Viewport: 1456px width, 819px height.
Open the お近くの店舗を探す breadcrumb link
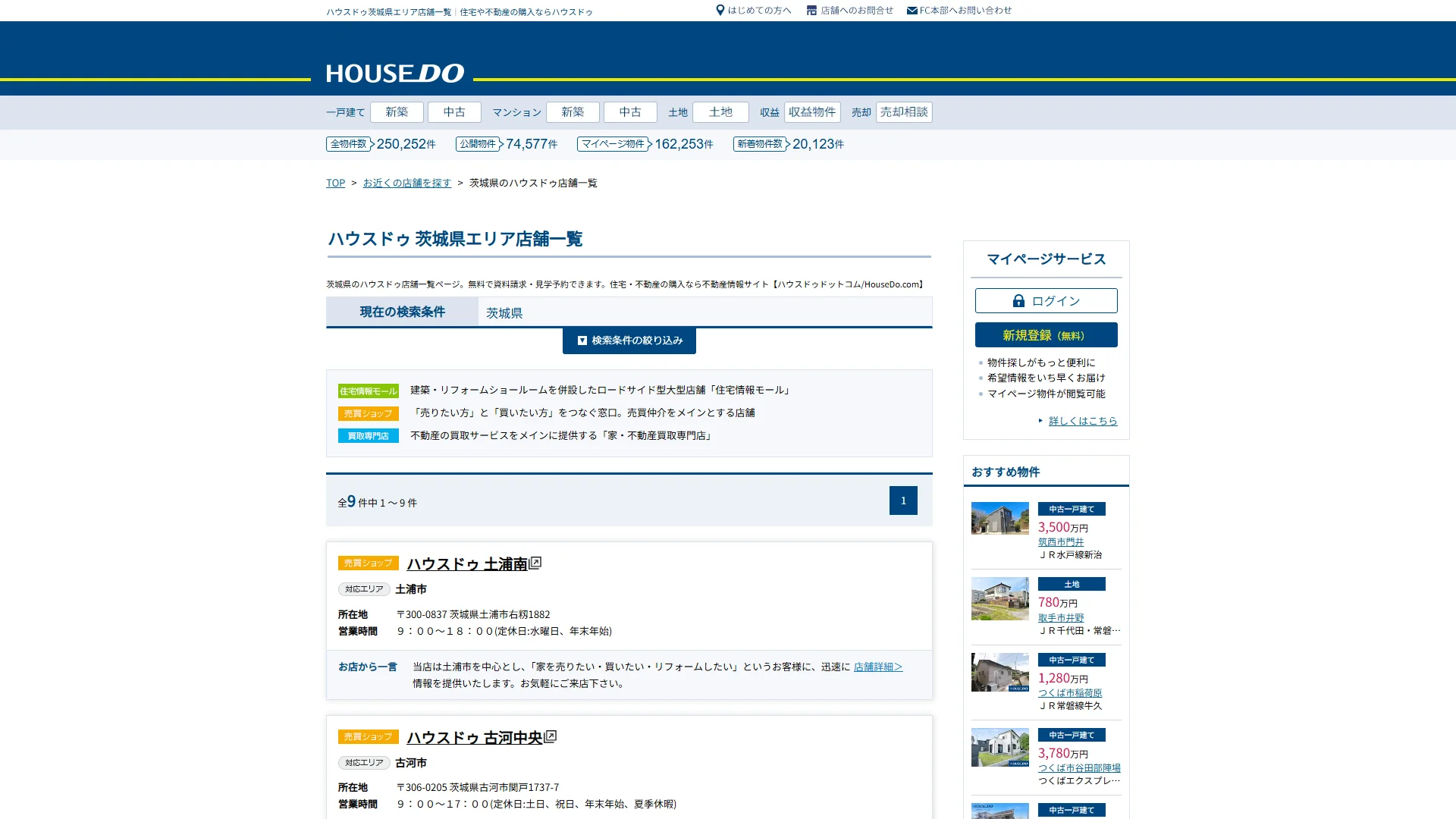[407, 183]
